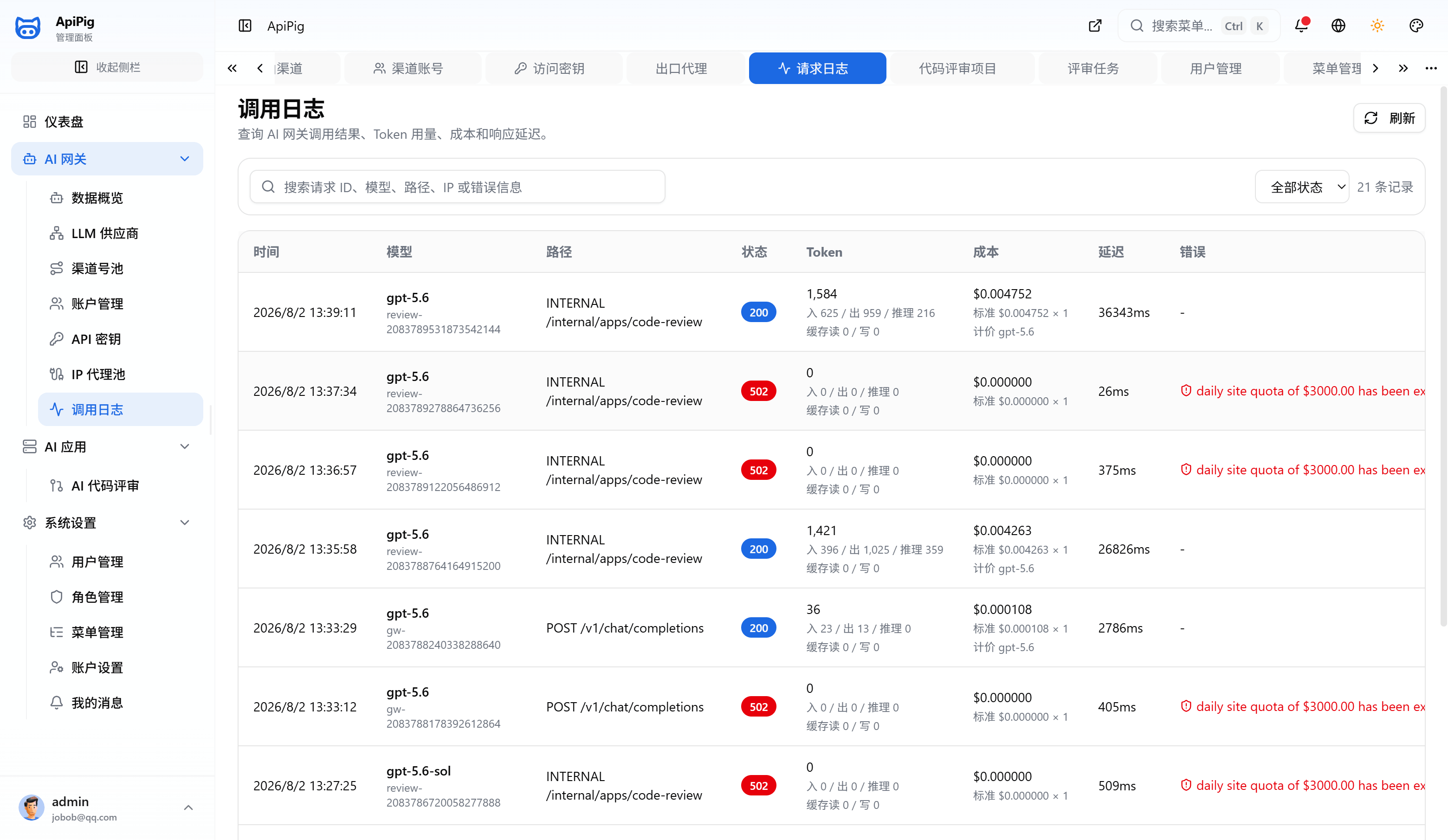This screenshot has width=1448, height=840.
Task: Click the 时间 column header
Action: pos(266,252)
